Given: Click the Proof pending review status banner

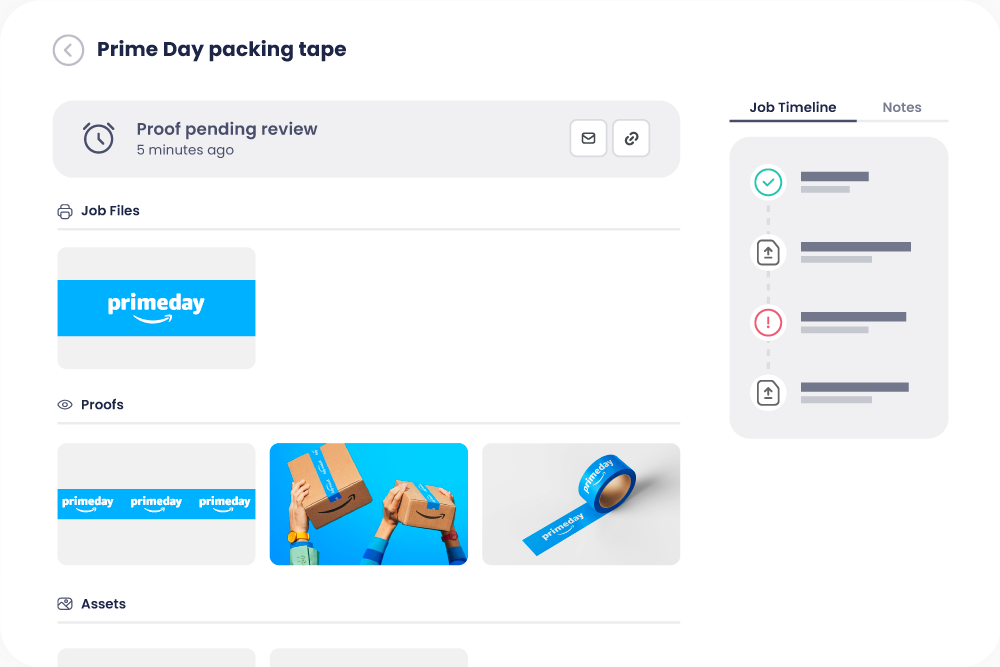Looking at the screenshot, I should pyautogui.click(x=367, y=139).
